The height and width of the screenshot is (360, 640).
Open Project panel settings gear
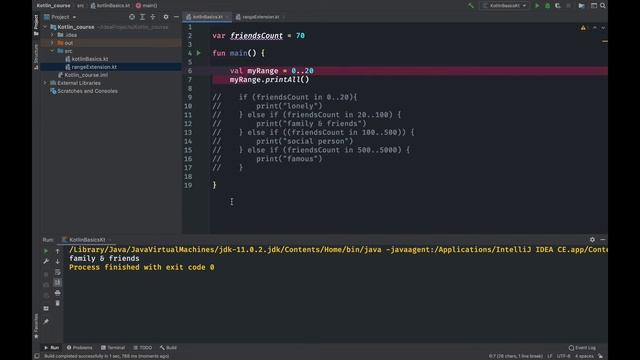point(166,17)
